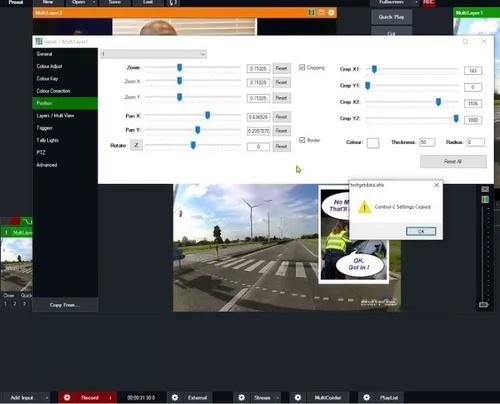Click the Zoom Y slider handle
The image size is (500, 404).
[x=179, y=97]
